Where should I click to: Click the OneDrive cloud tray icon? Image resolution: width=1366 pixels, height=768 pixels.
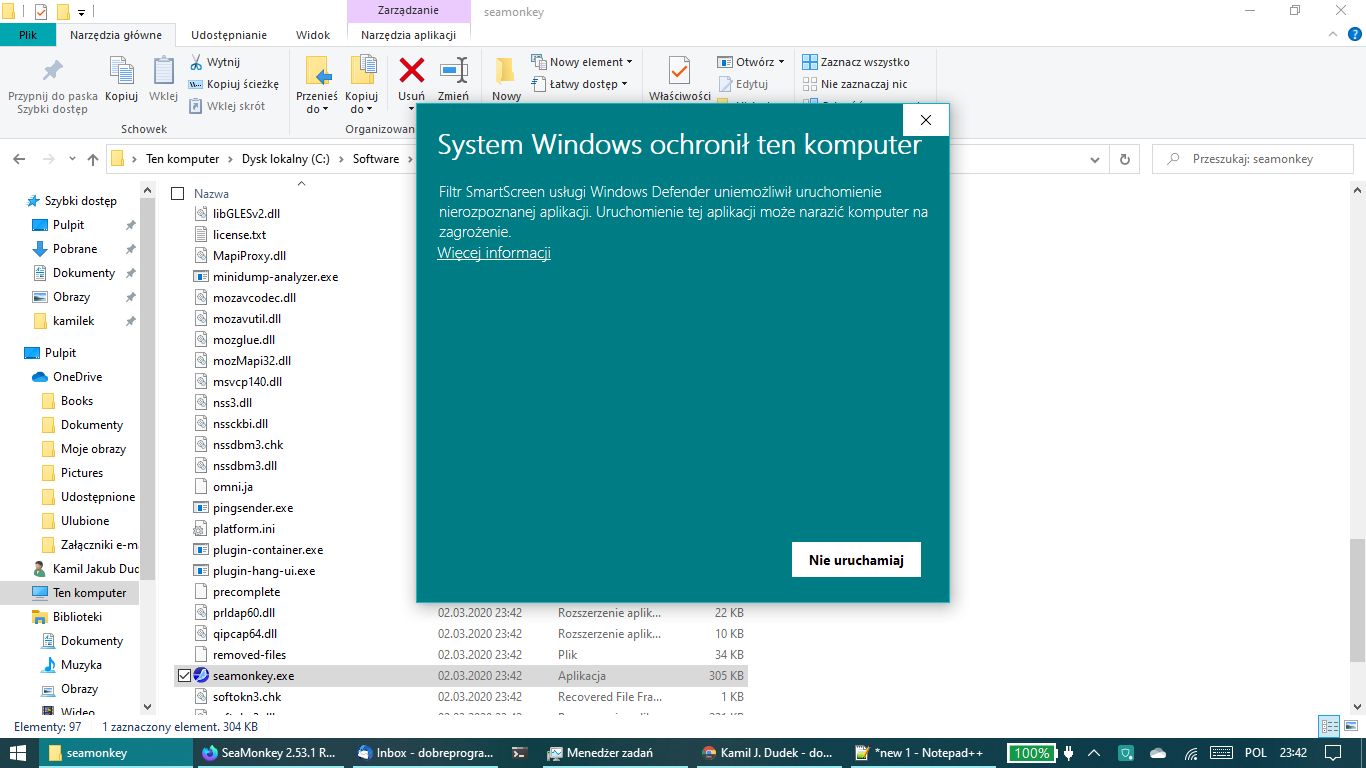click(1158, 753)
